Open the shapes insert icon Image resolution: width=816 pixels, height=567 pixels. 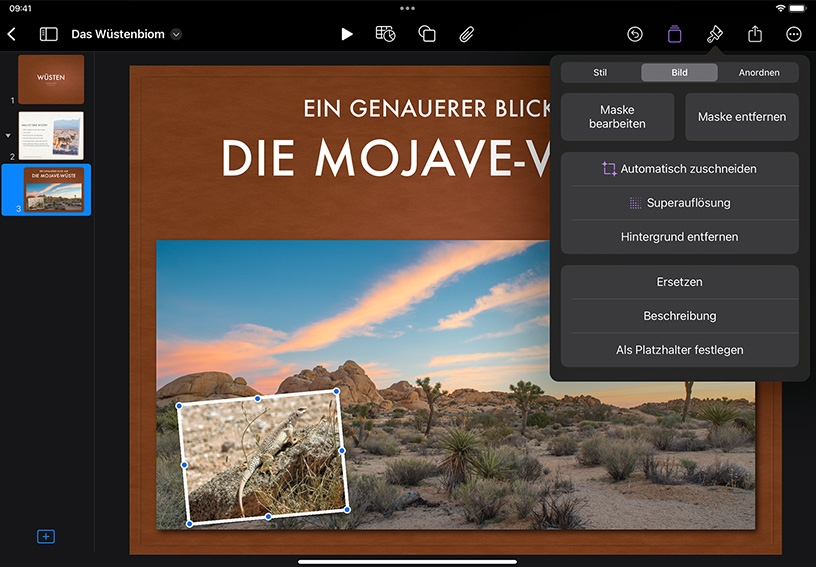coord(427,34)
